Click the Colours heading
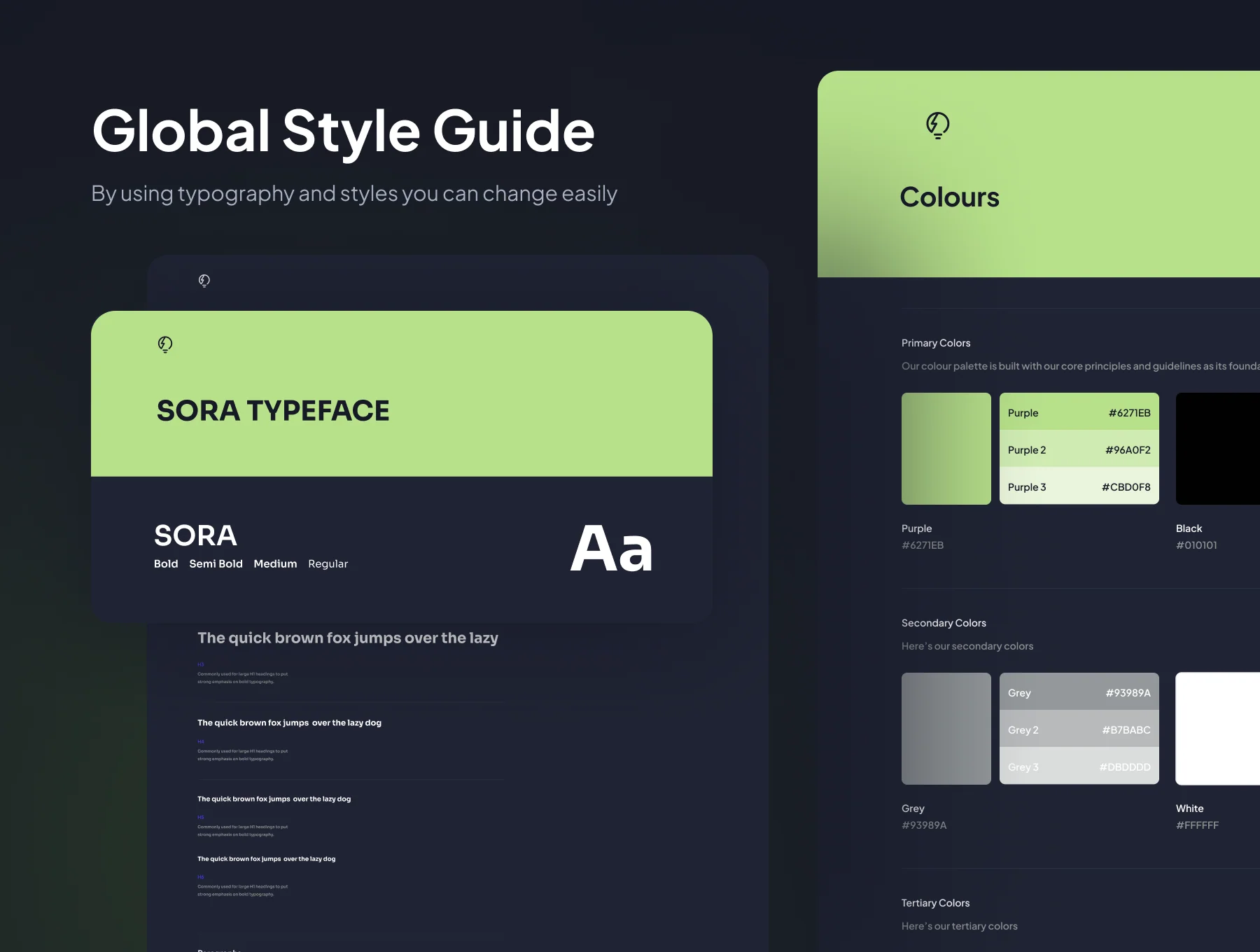Screen dimensions: 1260x952 949,197
